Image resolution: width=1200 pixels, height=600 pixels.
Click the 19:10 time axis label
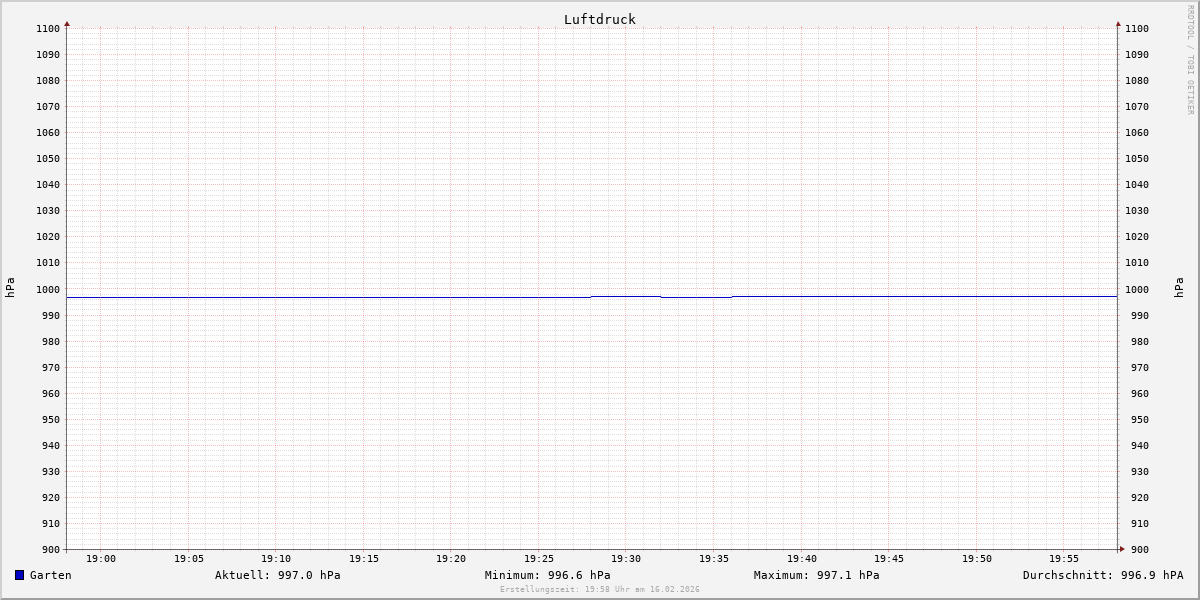(276, 559)
